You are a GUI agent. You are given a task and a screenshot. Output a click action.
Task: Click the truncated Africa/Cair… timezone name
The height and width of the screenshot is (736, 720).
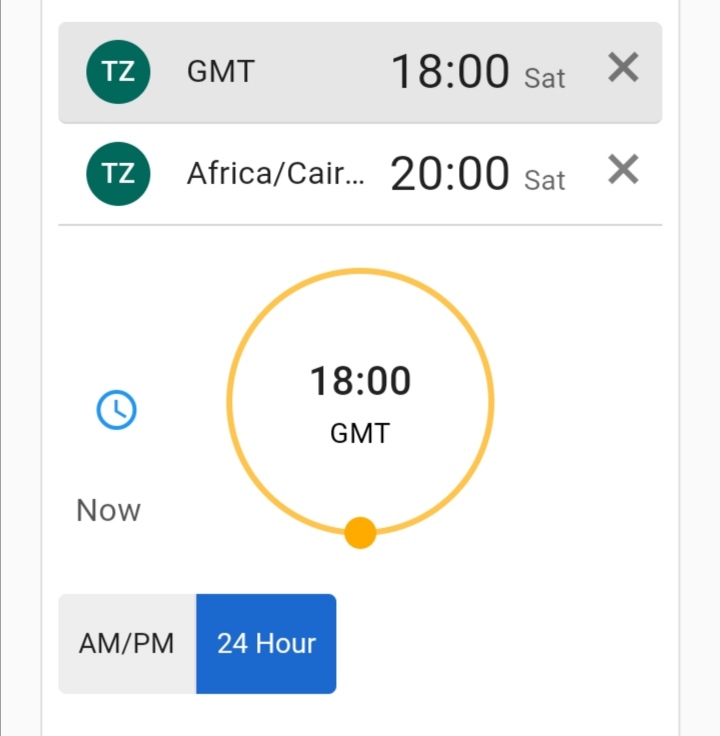[276, 174]
